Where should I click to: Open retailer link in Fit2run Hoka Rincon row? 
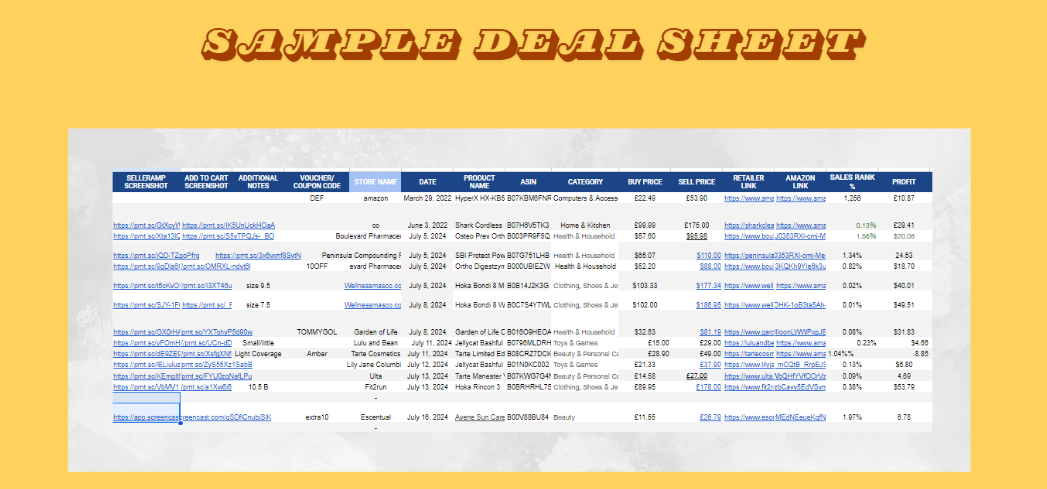click(x=749, y=387)
